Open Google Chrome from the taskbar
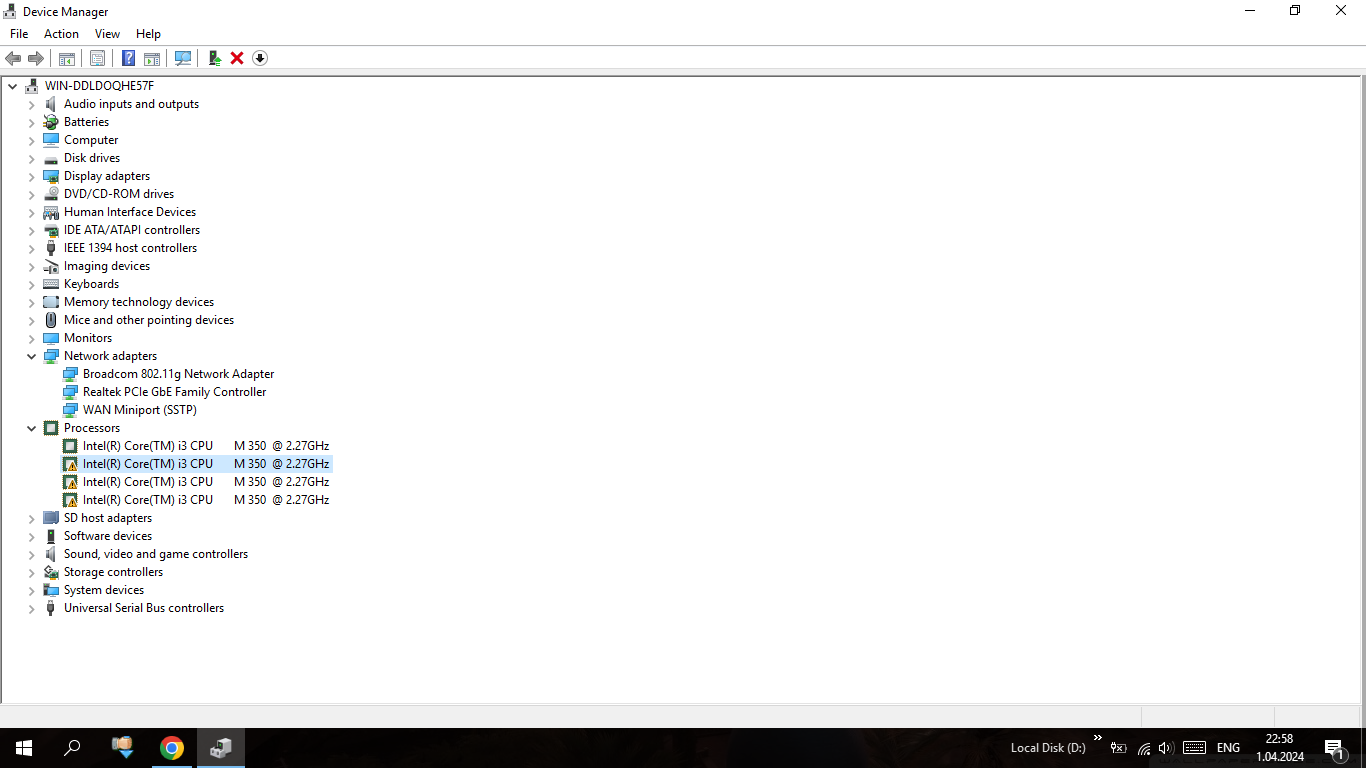Screen dimensions: 1366x768 pos(172,748)
